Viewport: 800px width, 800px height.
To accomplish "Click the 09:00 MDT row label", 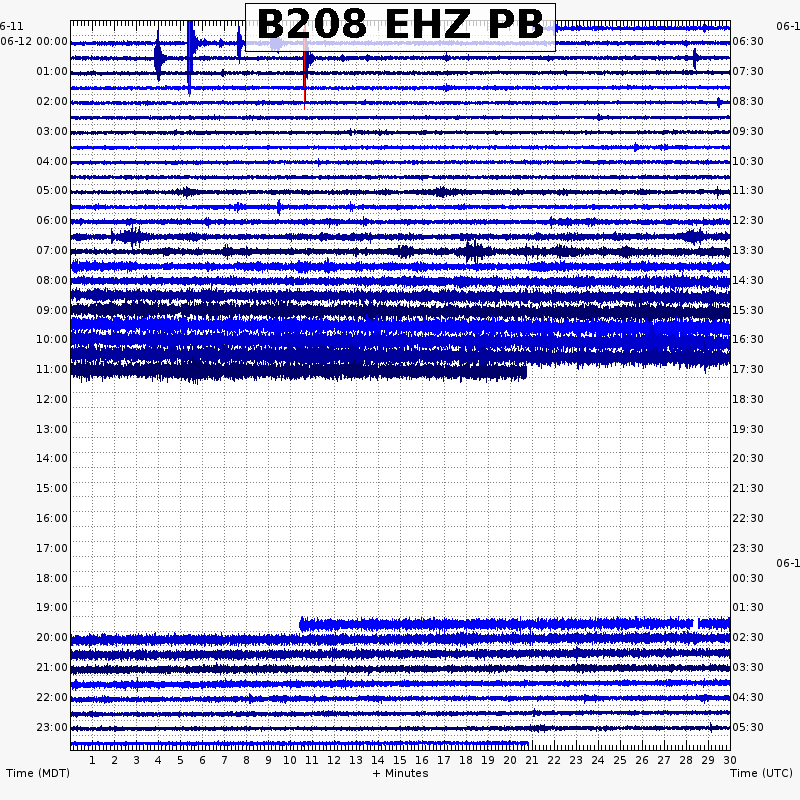I will 52,311.
